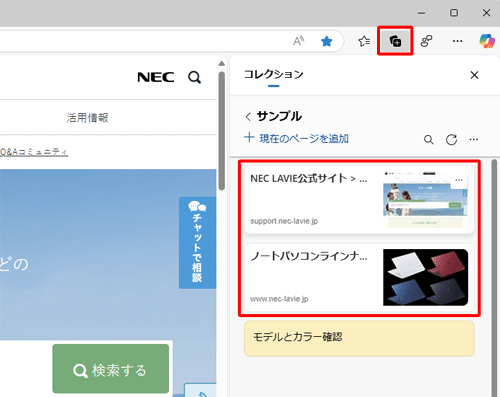Launch the Copilot icon
The width and height of the screenshot is (500, 397).
pyautogui.click(x=487, y=41)
